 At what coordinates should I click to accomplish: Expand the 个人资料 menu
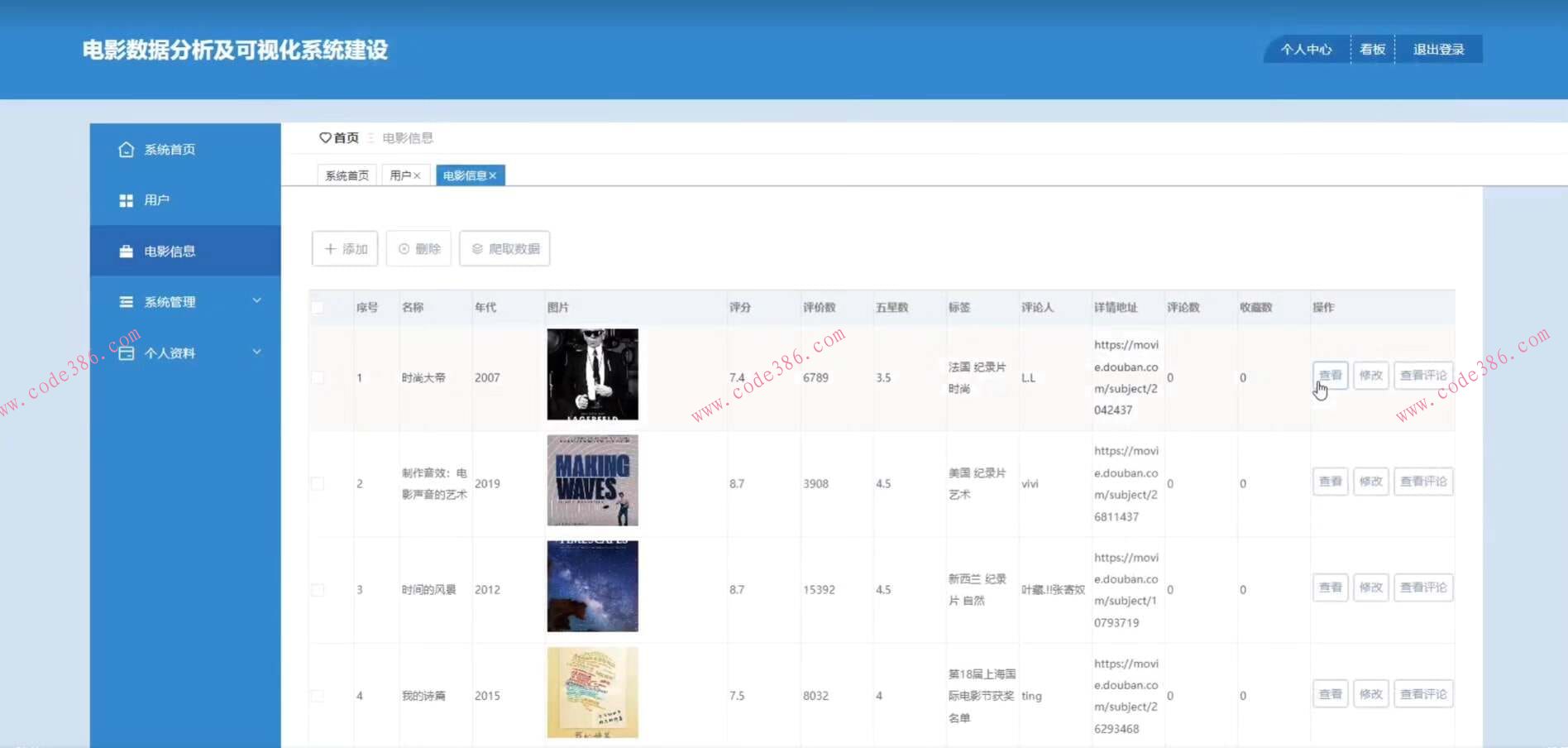point(256,351)
